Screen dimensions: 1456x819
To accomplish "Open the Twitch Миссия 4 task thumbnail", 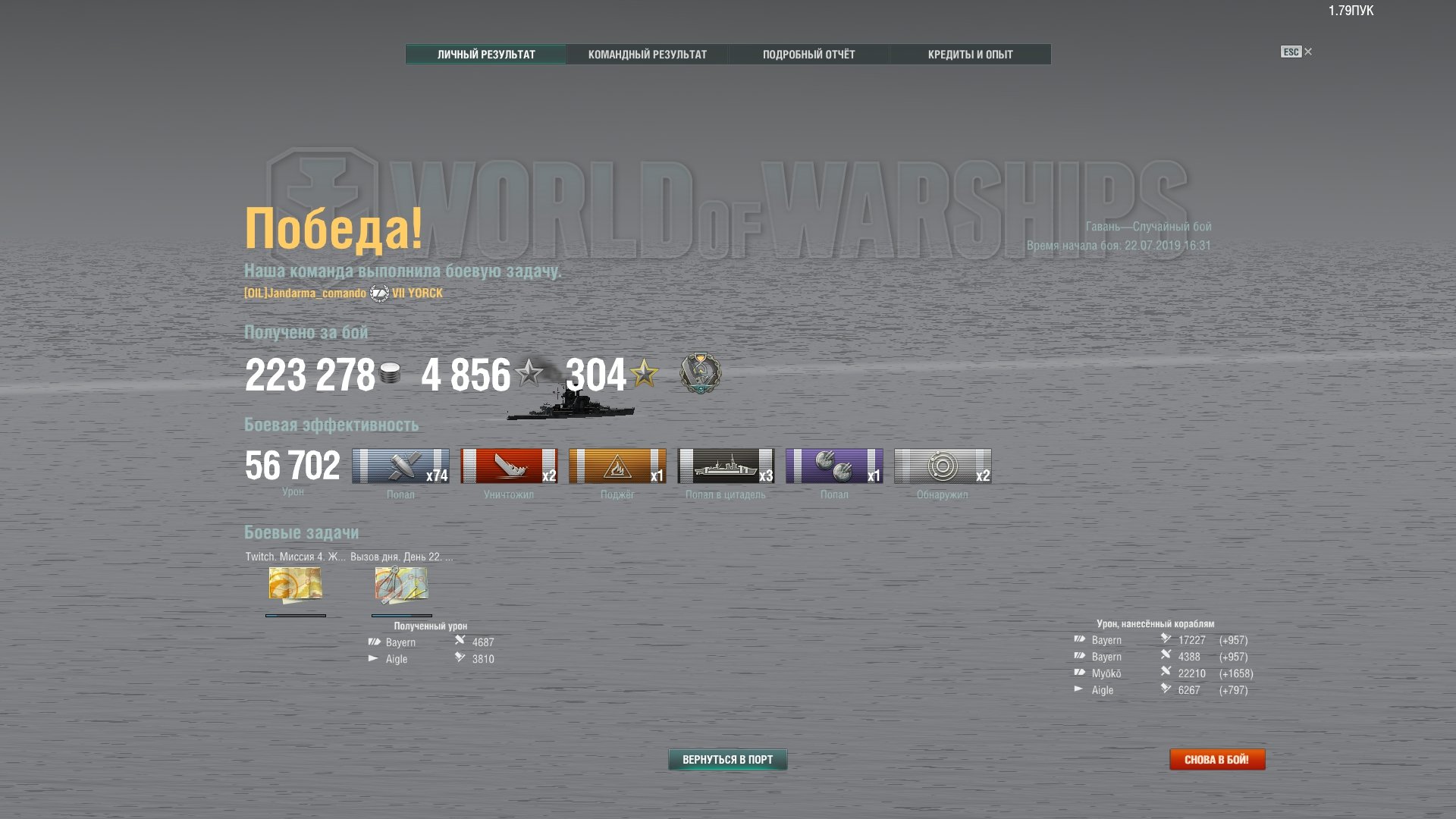I will (295, 585).
